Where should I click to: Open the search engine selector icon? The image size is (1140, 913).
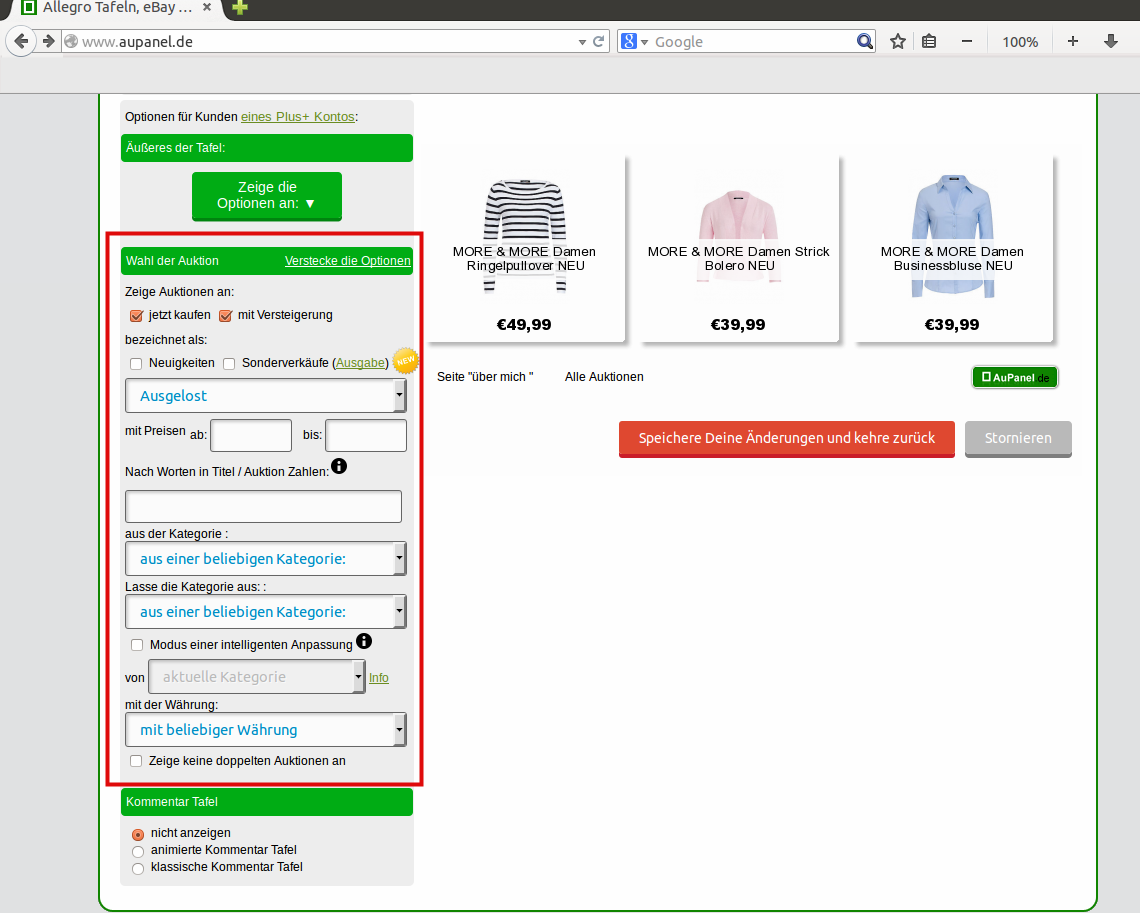point(633,41)
